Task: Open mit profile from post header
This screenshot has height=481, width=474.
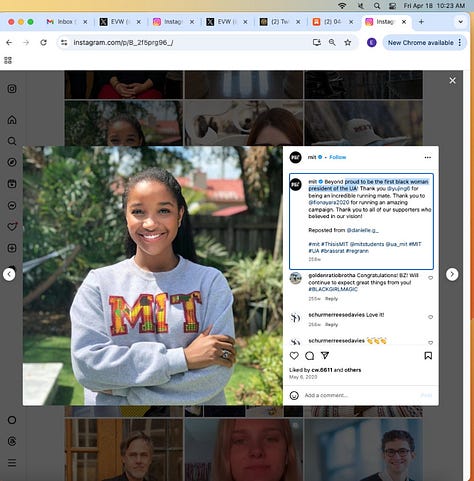Action: (312, 157)
